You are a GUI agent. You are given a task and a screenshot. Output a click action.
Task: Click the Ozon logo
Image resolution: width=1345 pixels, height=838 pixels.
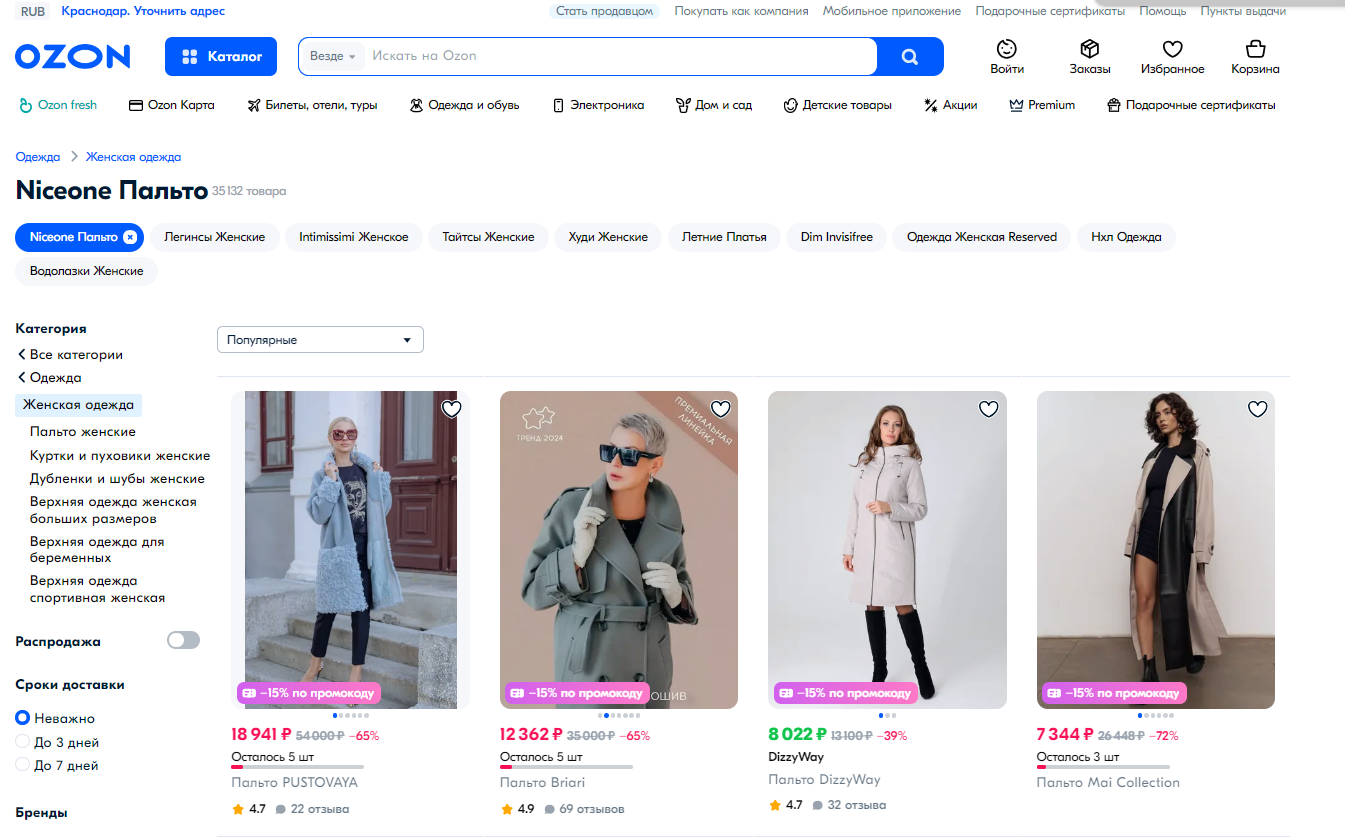pos(73,56)
